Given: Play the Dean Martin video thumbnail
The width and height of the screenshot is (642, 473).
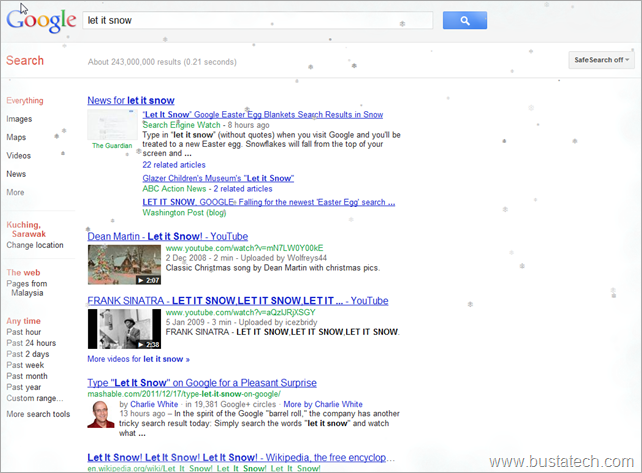Looking at the screenshot, I should point(124,265).
